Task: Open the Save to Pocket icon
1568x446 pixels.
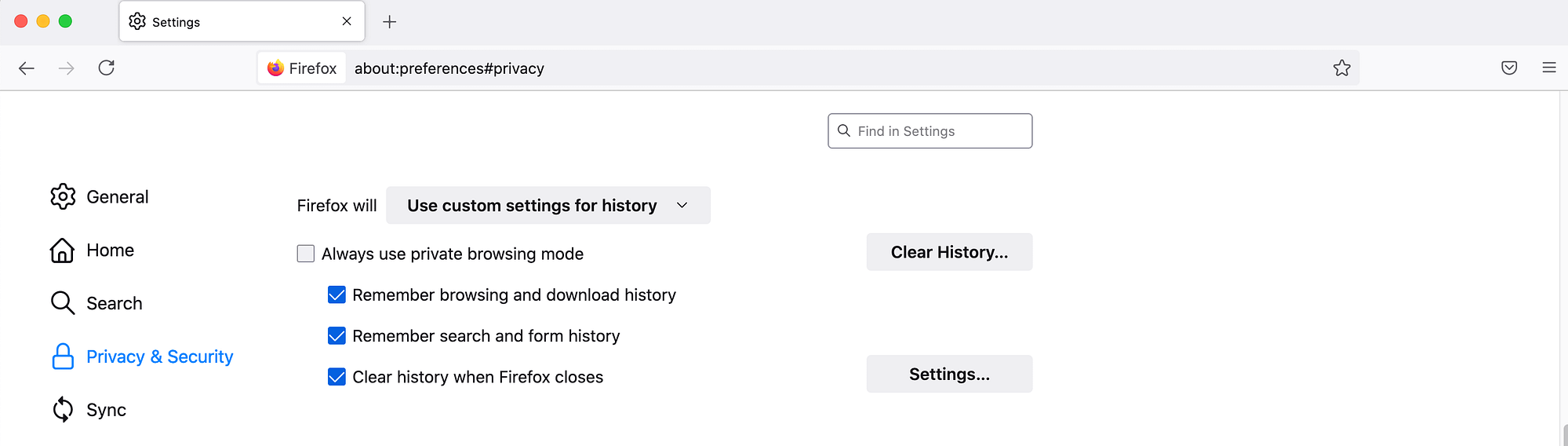Action: coord(1509,68)
